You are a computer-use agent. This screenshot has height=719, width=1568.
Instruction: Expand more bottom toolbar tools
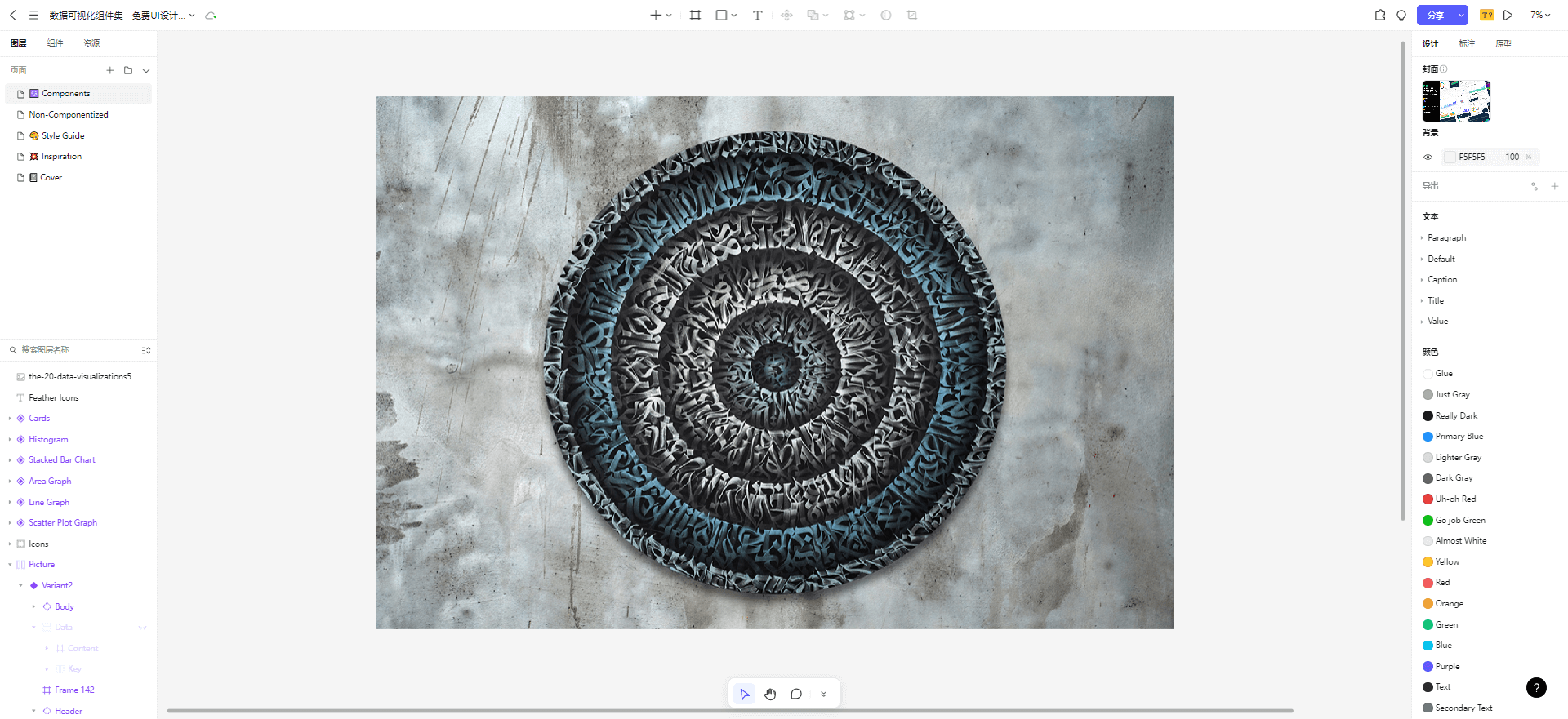coord(823,694)
